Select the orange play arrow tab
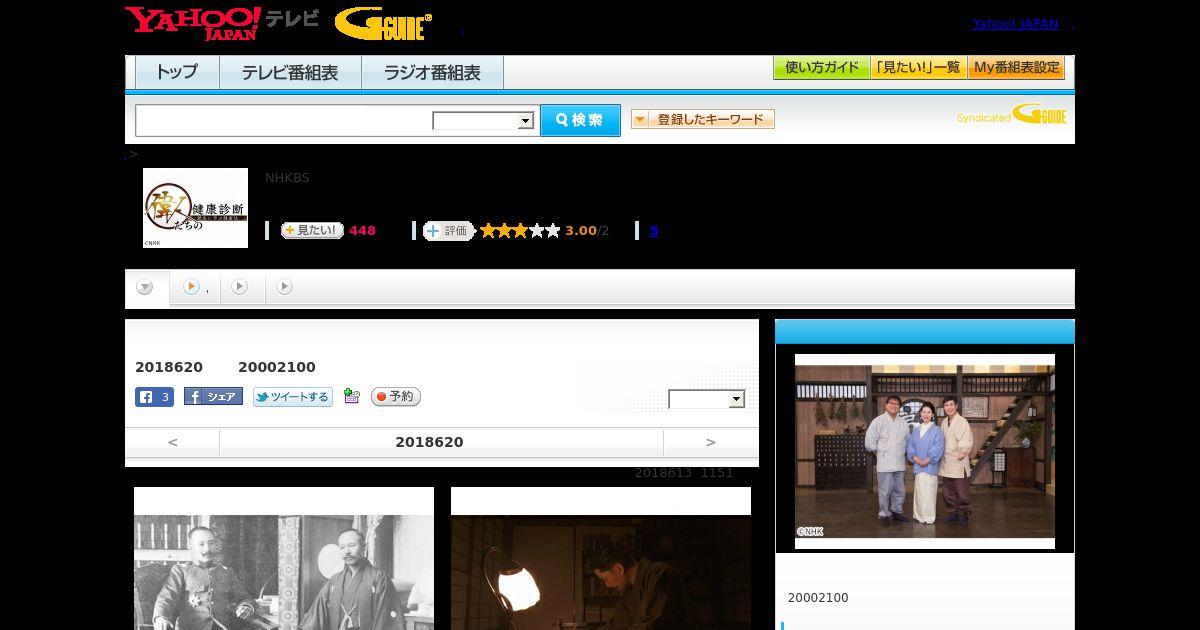The width and height of the screenshot is (1200, 630). point(196,288)
